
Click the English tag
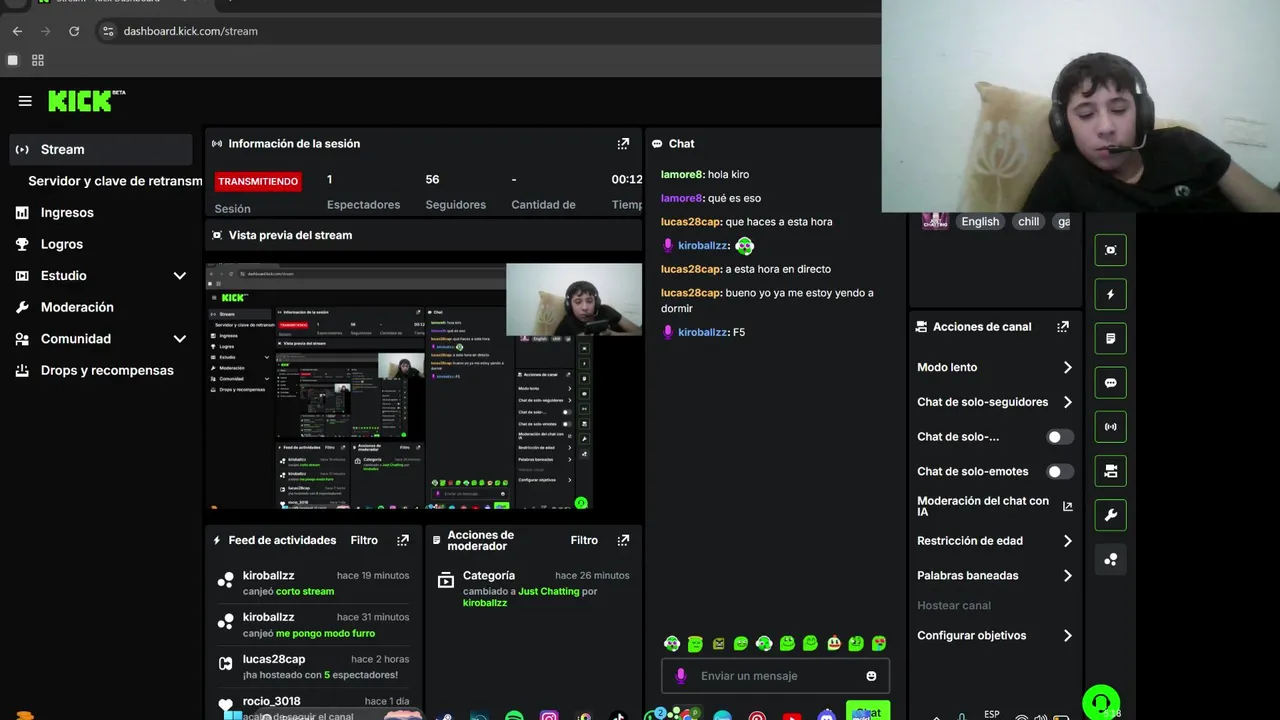click(x=980, y=222)
